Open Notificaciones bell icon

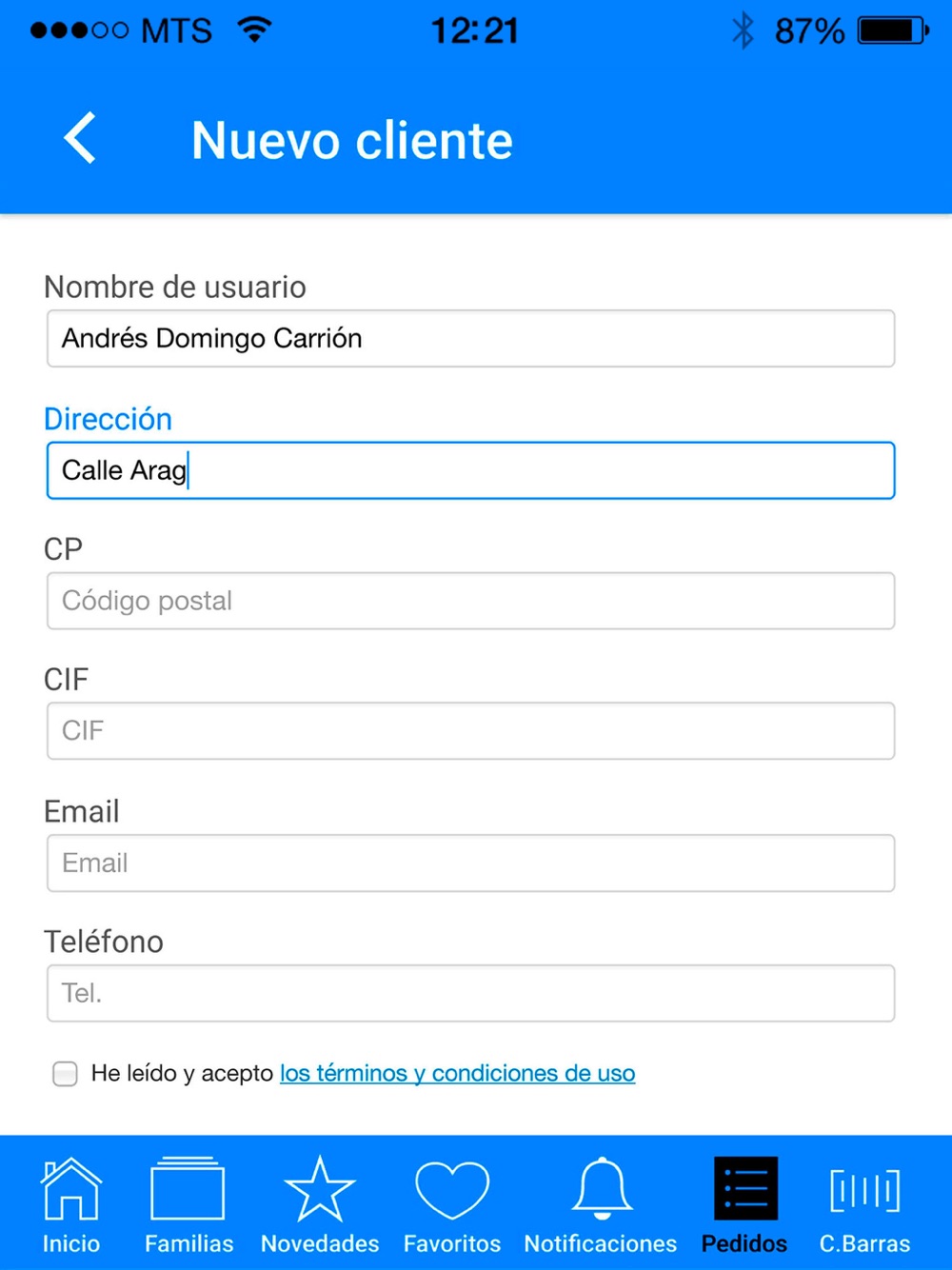(x=601, y=1190)
